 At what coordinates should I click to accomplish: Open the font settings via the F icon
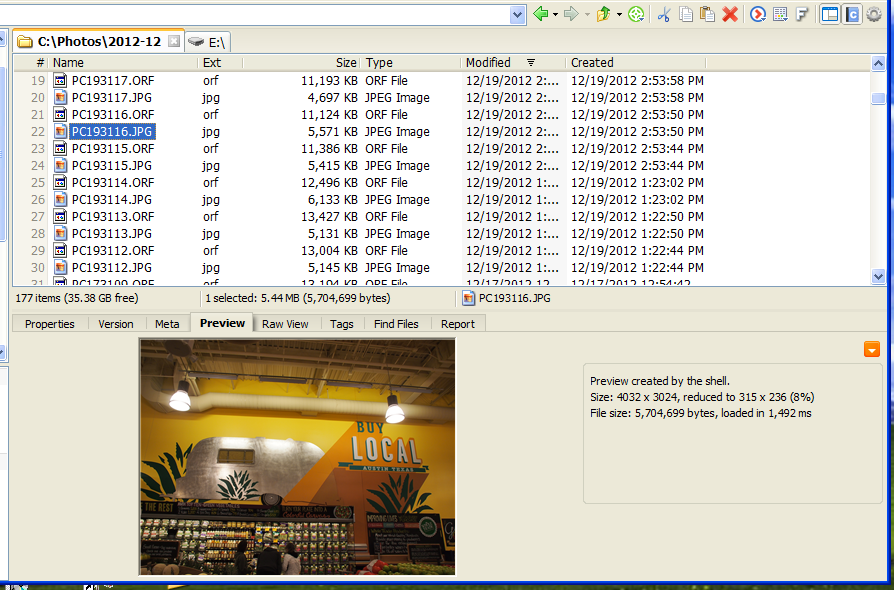[802, 14]
